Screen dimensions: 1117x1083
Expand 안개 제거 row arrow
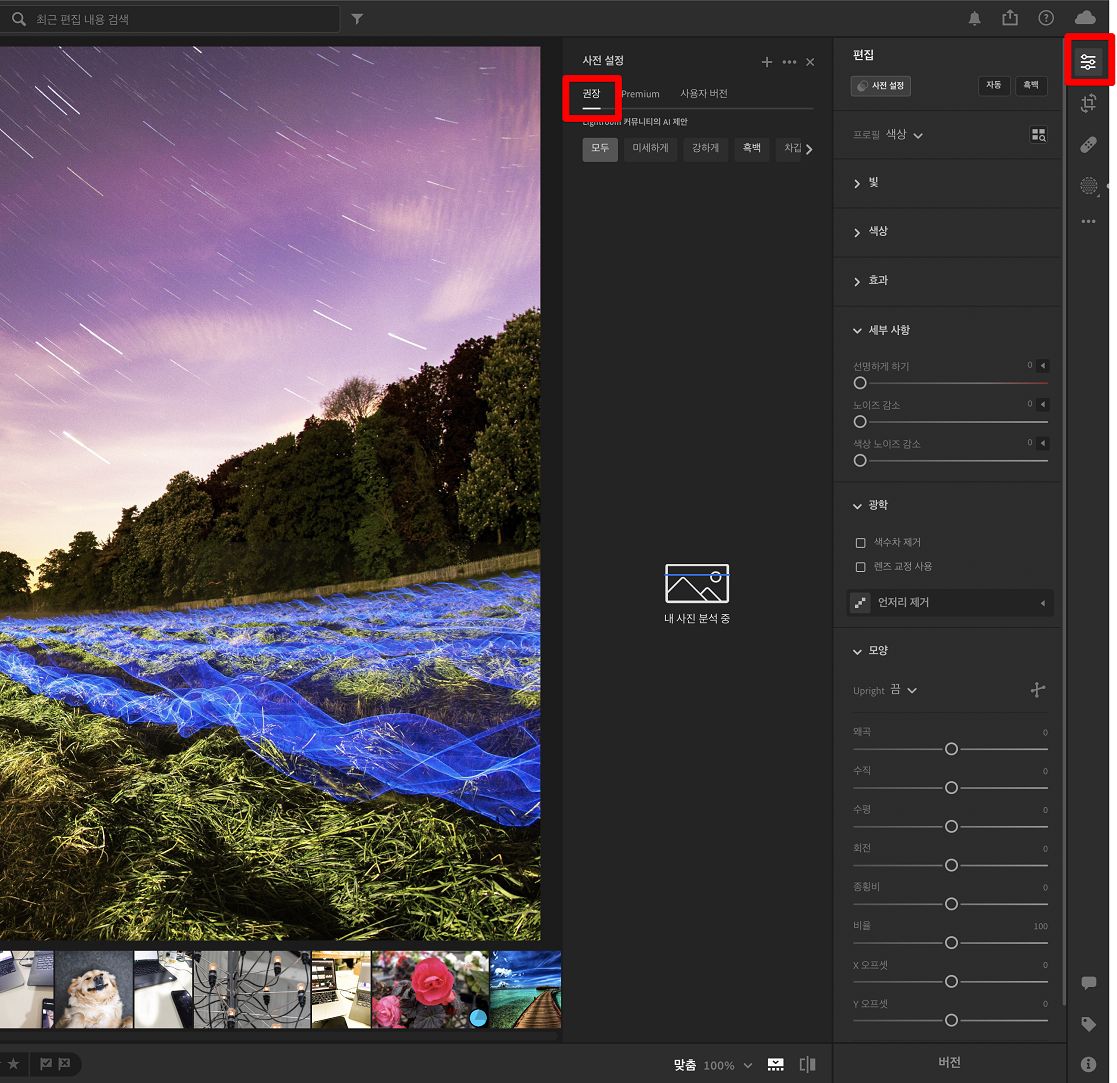[1043, 603]
